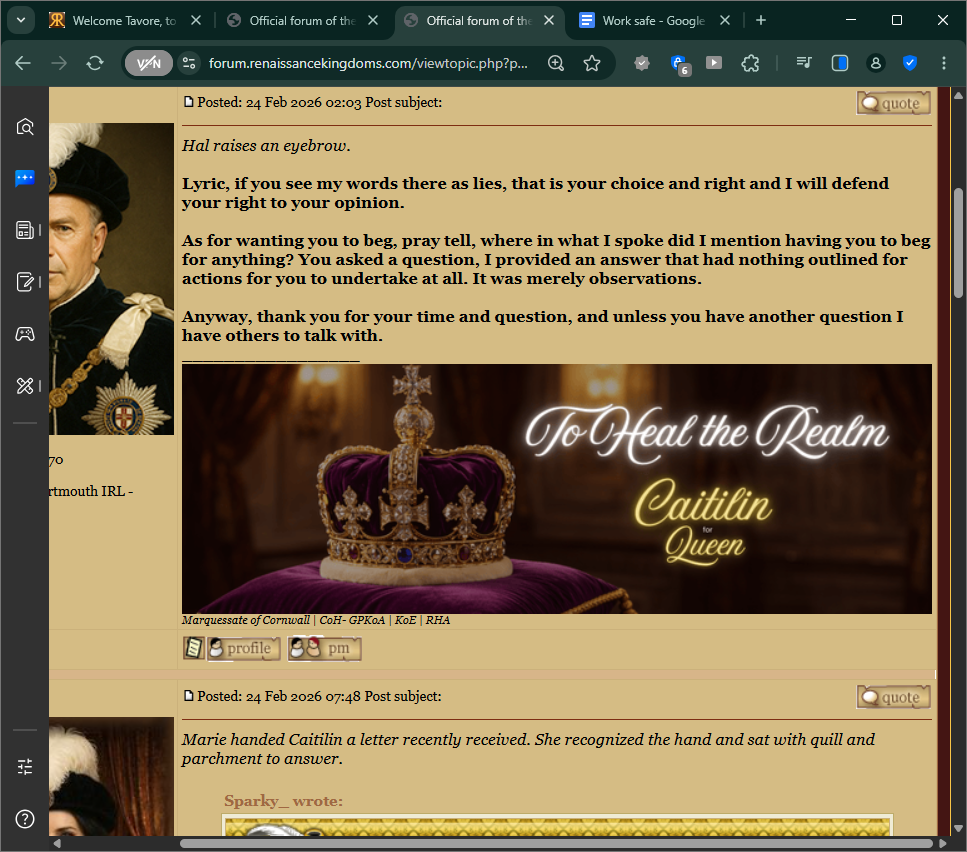Image resolution: width=967 pixels, height=852 pixels.
Task: View the poster's profile
Action: pos(244,649)
